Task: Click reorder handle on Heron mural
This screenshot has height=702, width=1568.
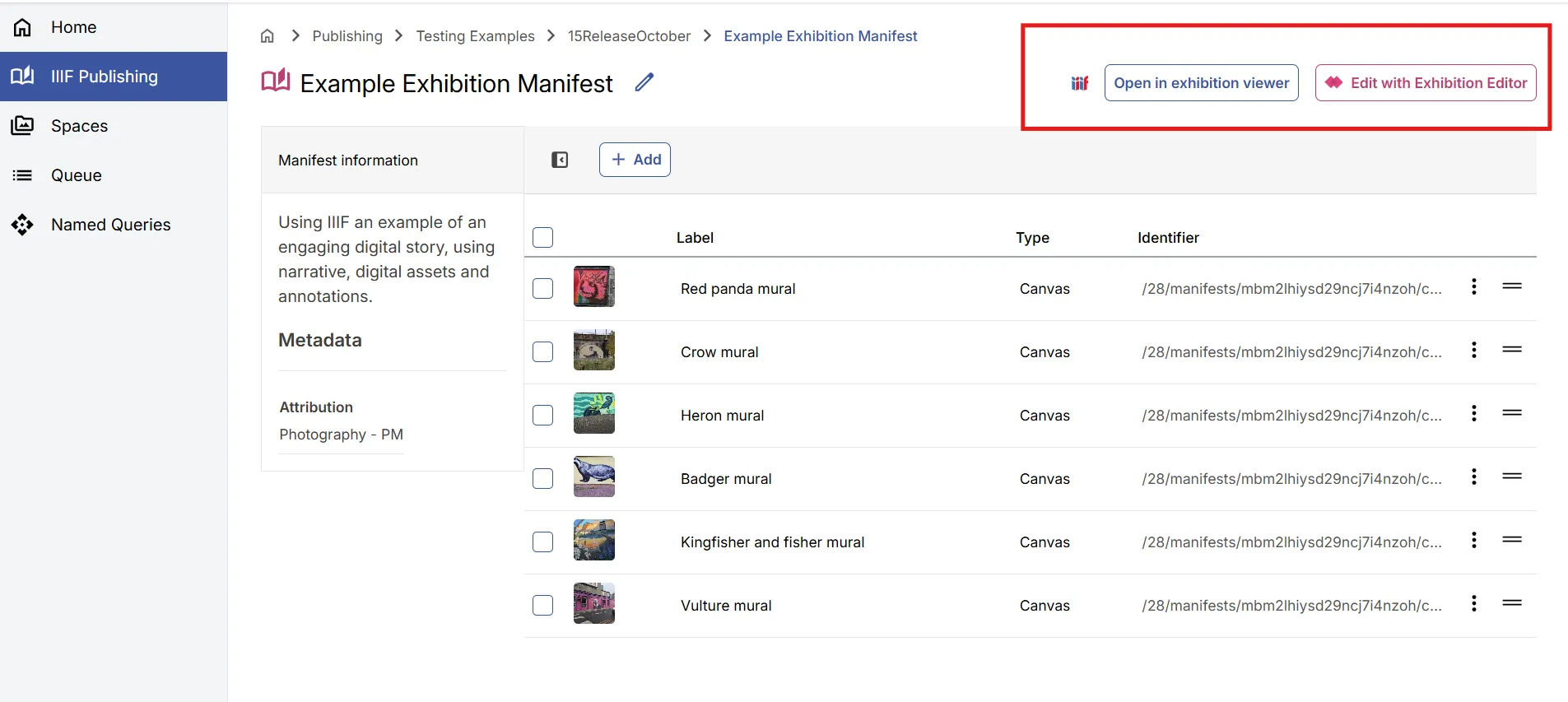Action: click(x=1512, y=413)
